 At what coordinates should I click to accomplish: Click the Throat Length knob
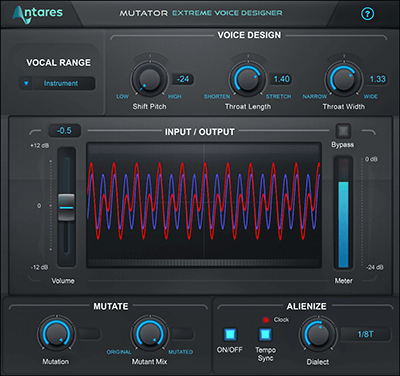247,79
